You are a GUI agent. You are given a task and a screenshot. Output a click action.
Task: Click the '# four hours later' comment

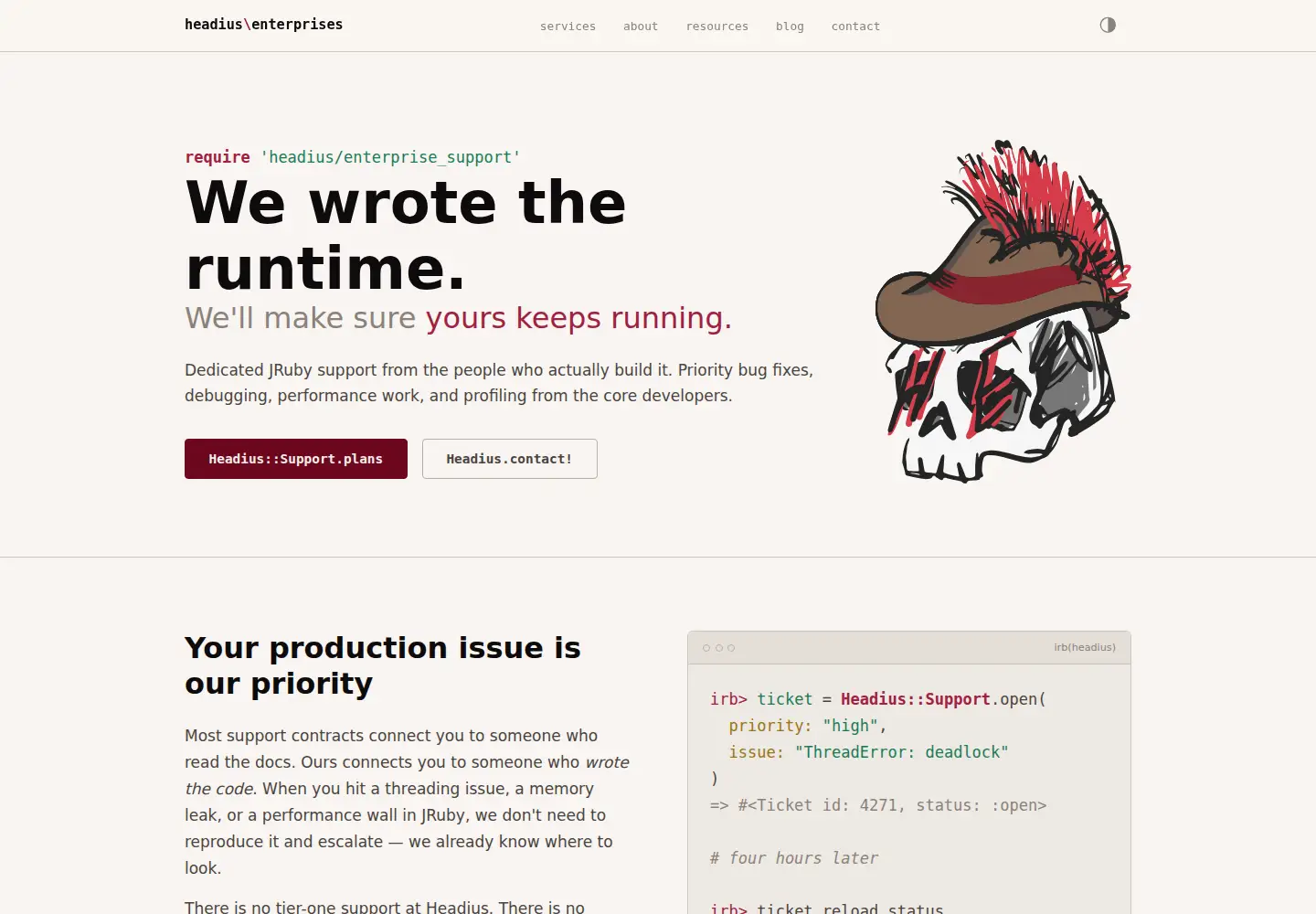coord(794,858)
